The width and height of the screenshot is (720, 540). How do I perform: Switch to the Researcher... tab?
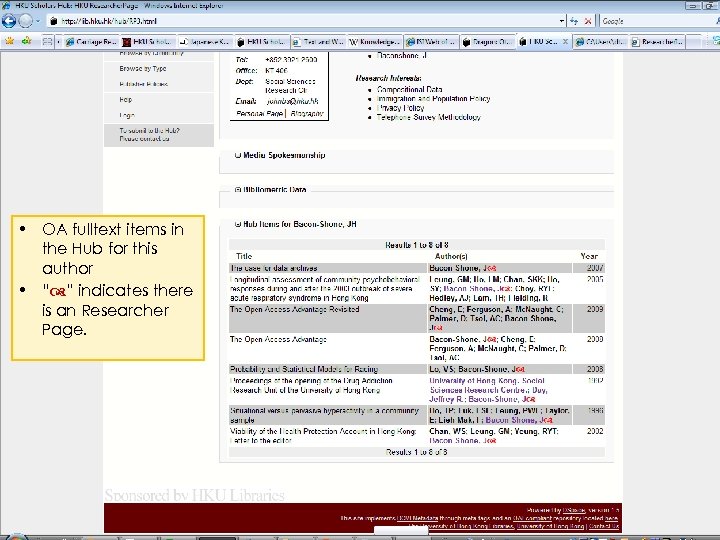click(x=658, y=42)
